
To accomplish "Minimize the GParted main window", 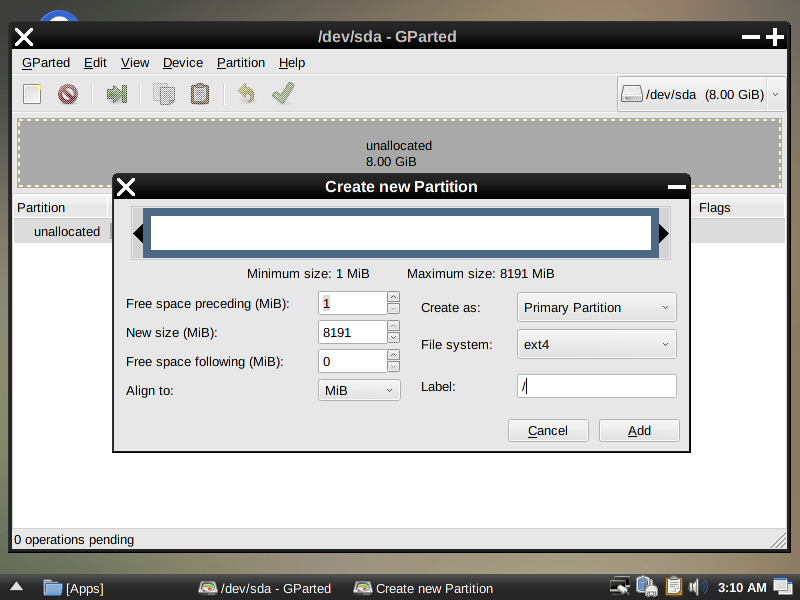I will click(751, 37).
